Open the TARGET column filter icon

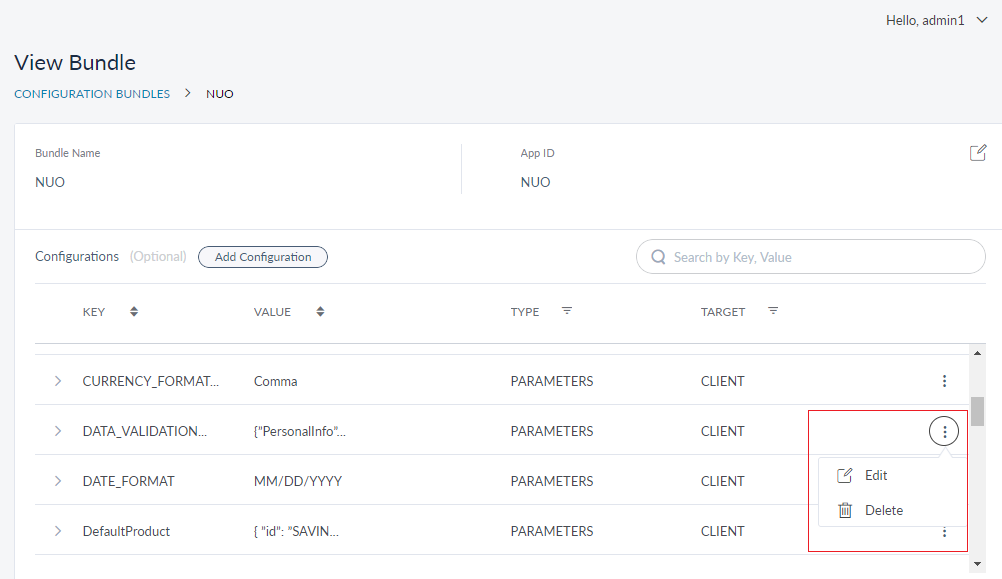coord(773,311)
